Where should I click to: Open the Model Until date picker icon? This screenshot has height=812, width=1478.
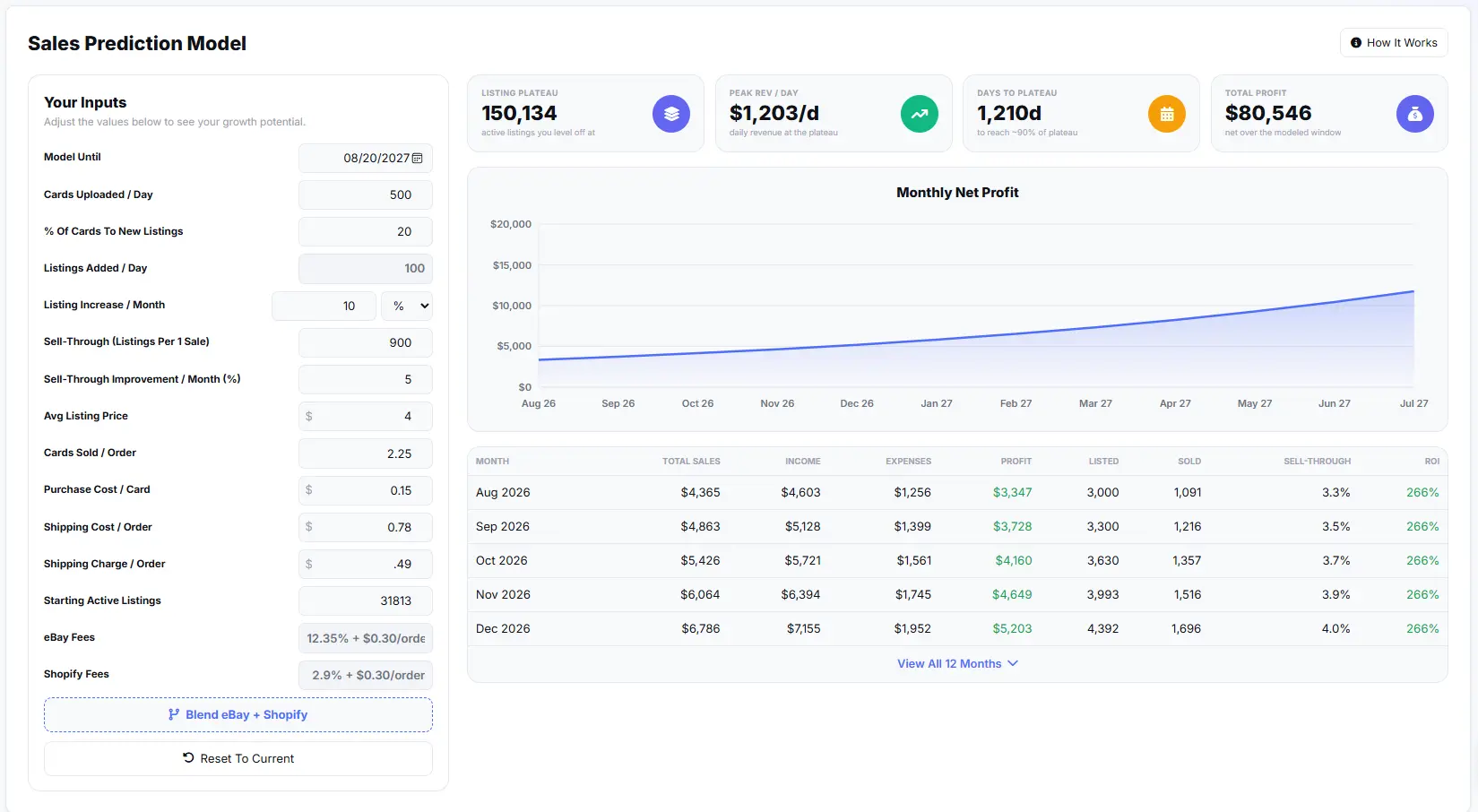(417, 158)
